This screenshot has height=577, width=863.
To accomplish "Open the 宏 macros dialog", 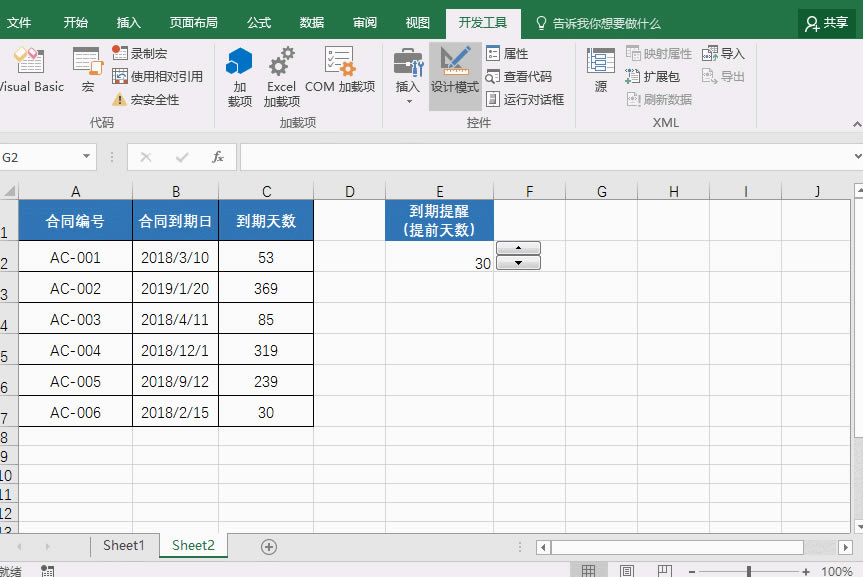I will tap(88, 69).
